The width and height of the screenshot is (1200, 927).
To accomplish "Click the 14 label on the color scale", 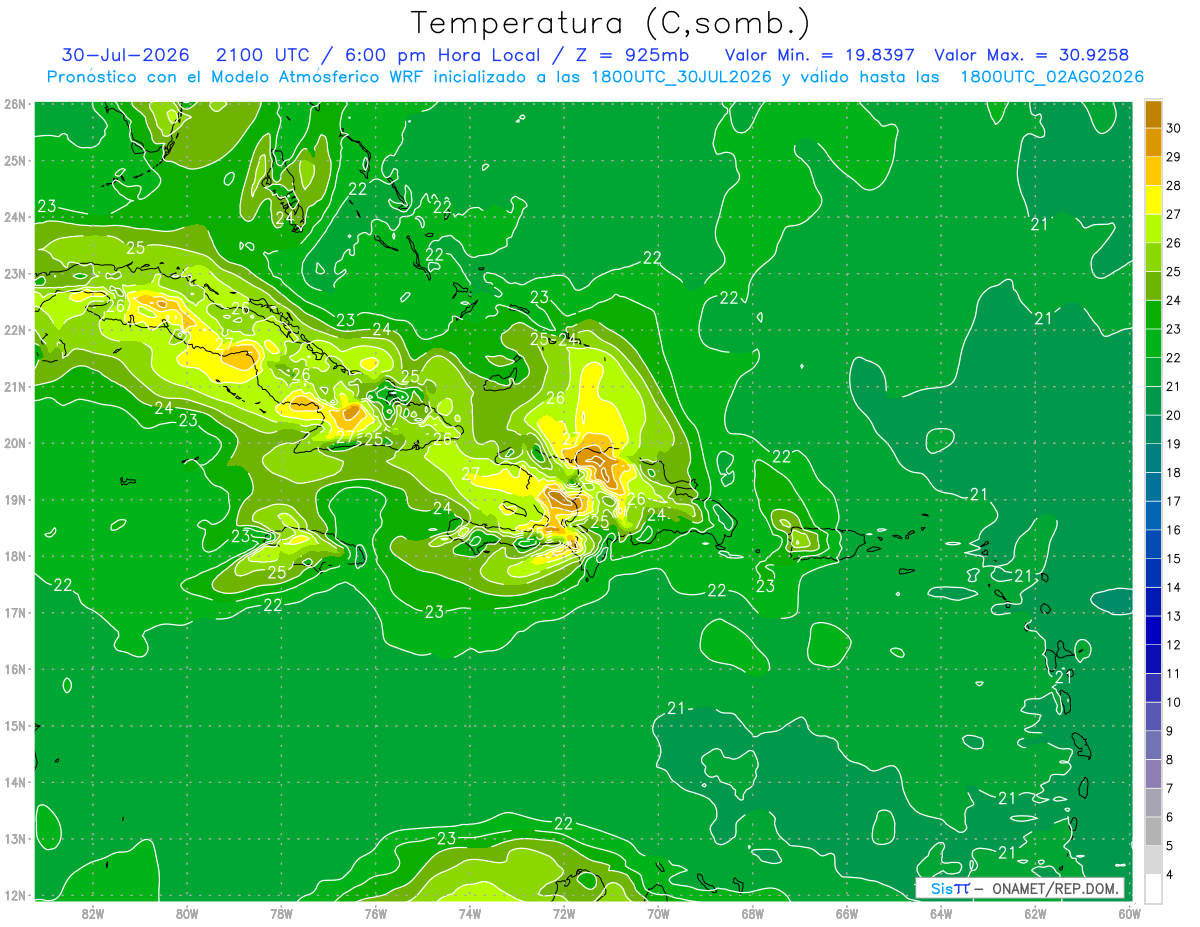I will (x=1173, y=587).
